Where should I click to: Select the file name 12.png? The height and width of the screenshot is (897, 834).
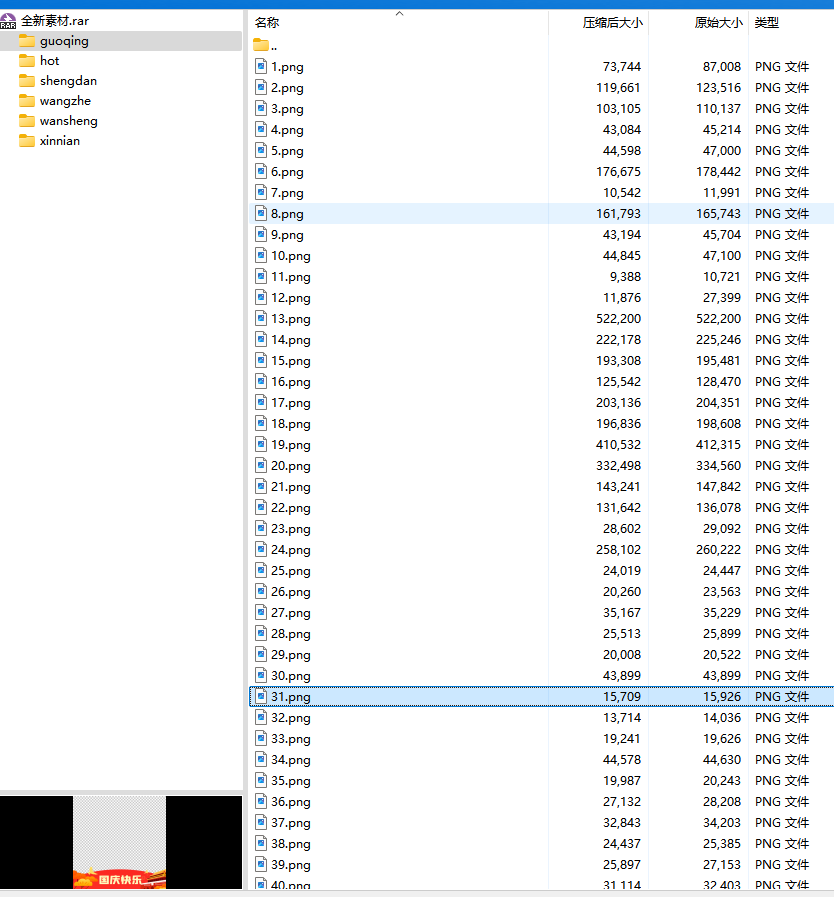(x=291, y=298)
